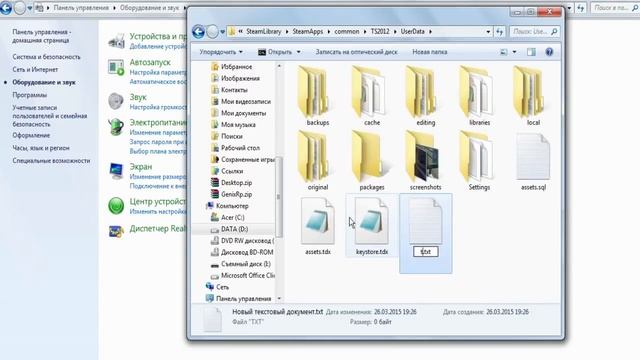Open the recent locations dropdown arrow in Explorer
640x360 pixels.
point(222,31)
